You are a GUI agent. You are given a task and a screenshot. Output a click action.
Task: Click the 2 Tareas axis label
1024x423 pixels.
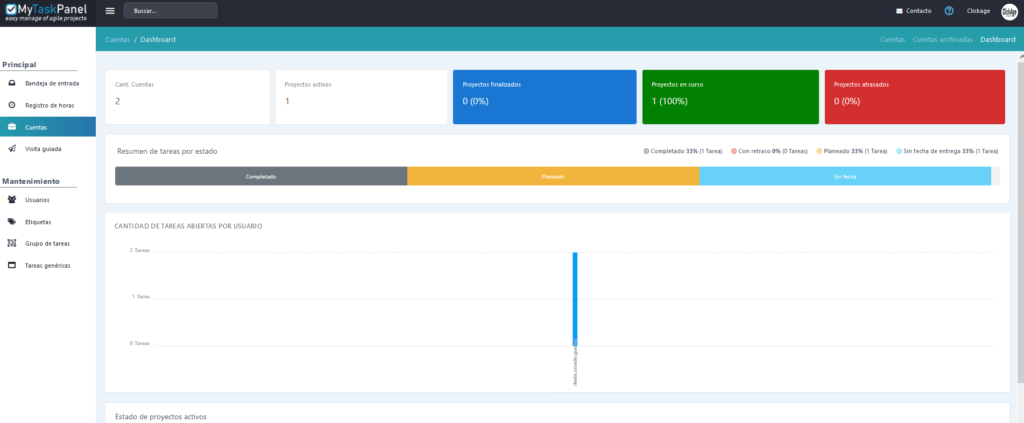pos(139,250)
